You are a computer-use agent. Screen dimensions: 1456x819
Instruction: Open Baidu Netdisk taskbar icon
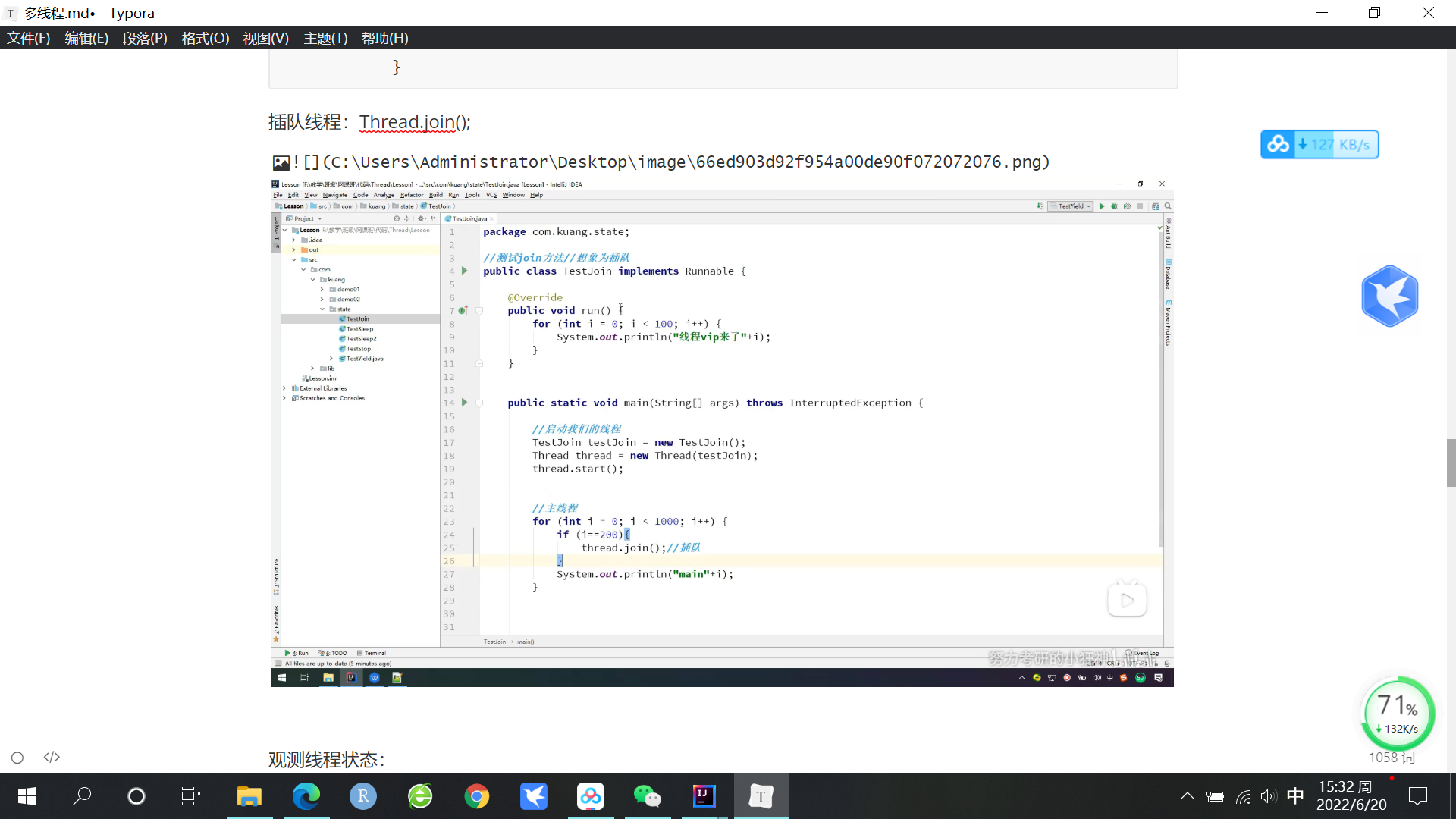click(590, 796)
